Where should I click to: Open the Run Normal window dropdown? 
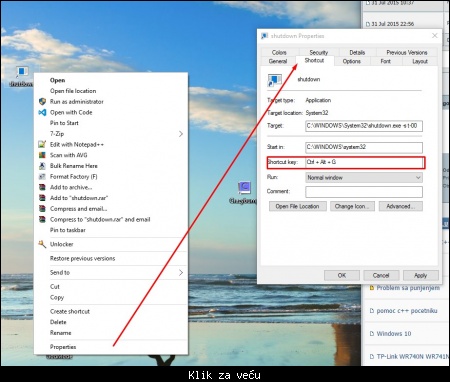point(364,178)
